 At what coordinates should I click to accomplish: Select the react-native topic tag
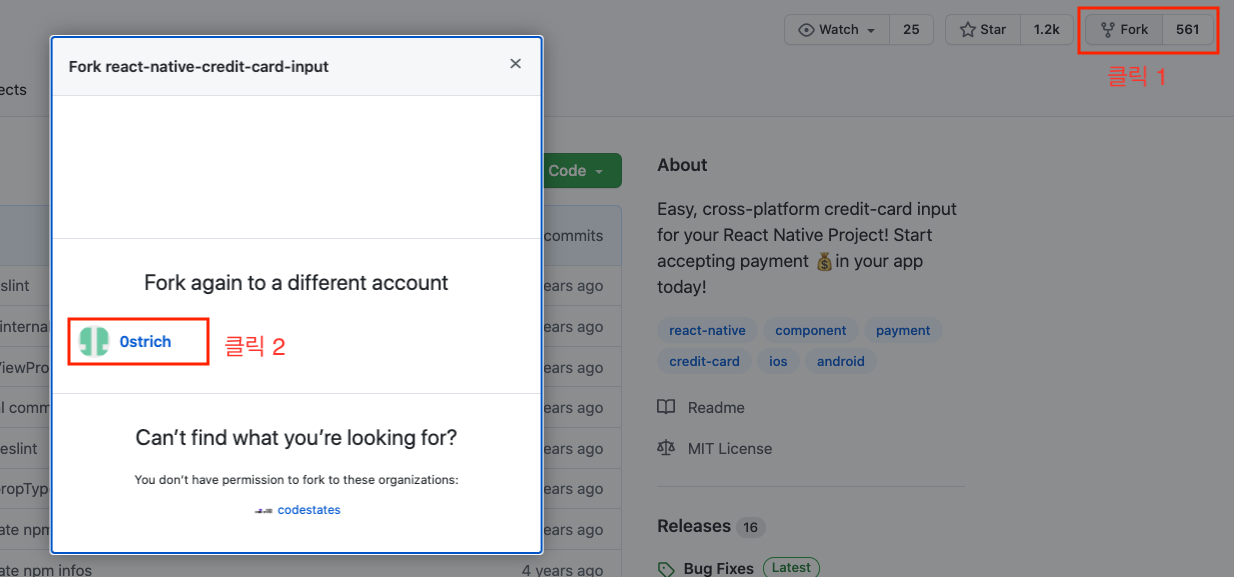tap(706, 331)
